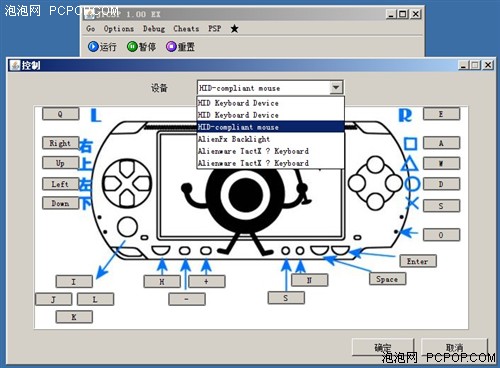The width and height of the screenshot is (500, 368).
Task: Open the Options menu
Action: 119,29
